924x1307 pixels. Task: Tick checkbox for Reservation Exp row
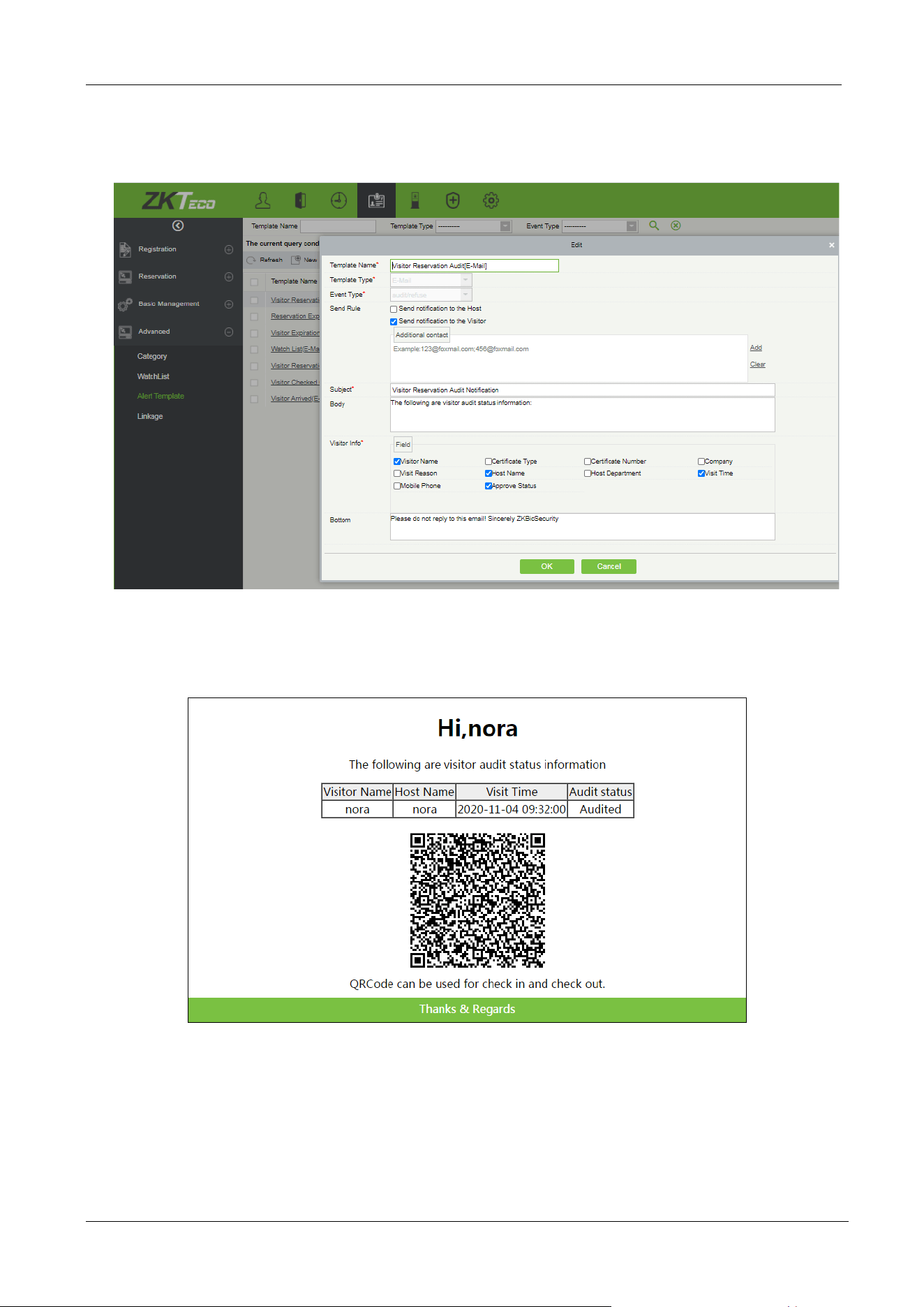254,317
